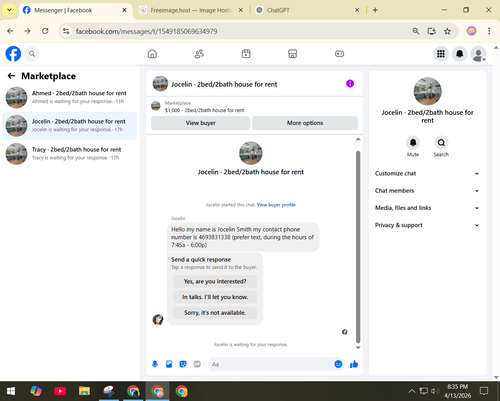500x401 pixels.
Task: Open the Video/Watch icon in top navigation
Action: (x=246, y=54)
